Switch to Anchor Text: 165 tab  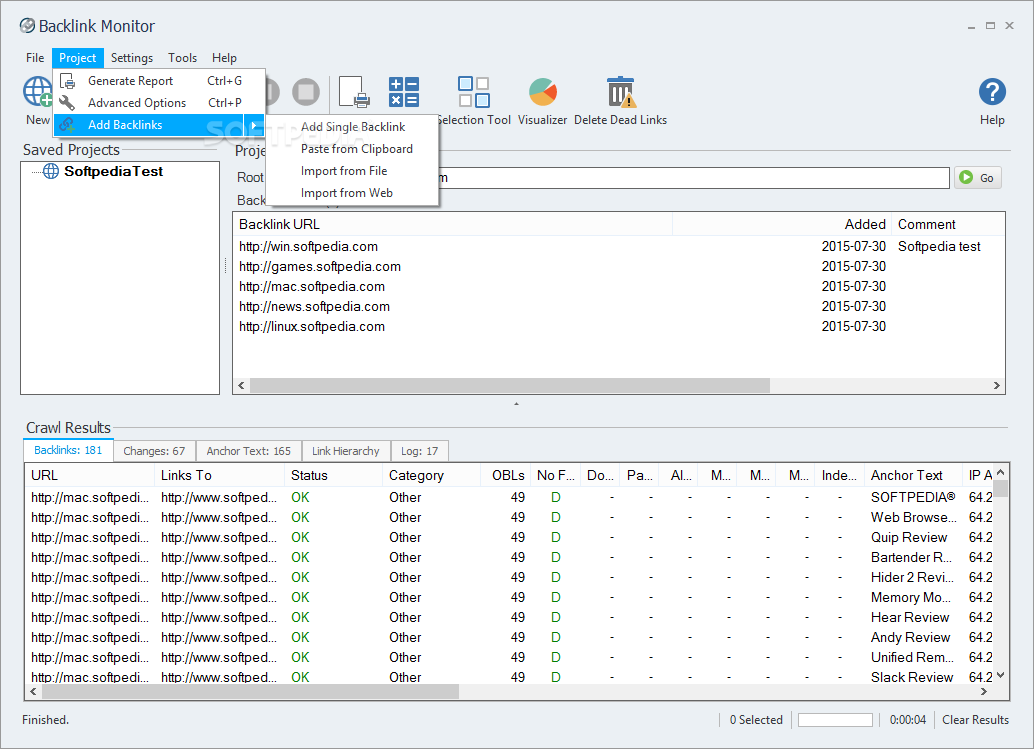(x=249, y=451)
